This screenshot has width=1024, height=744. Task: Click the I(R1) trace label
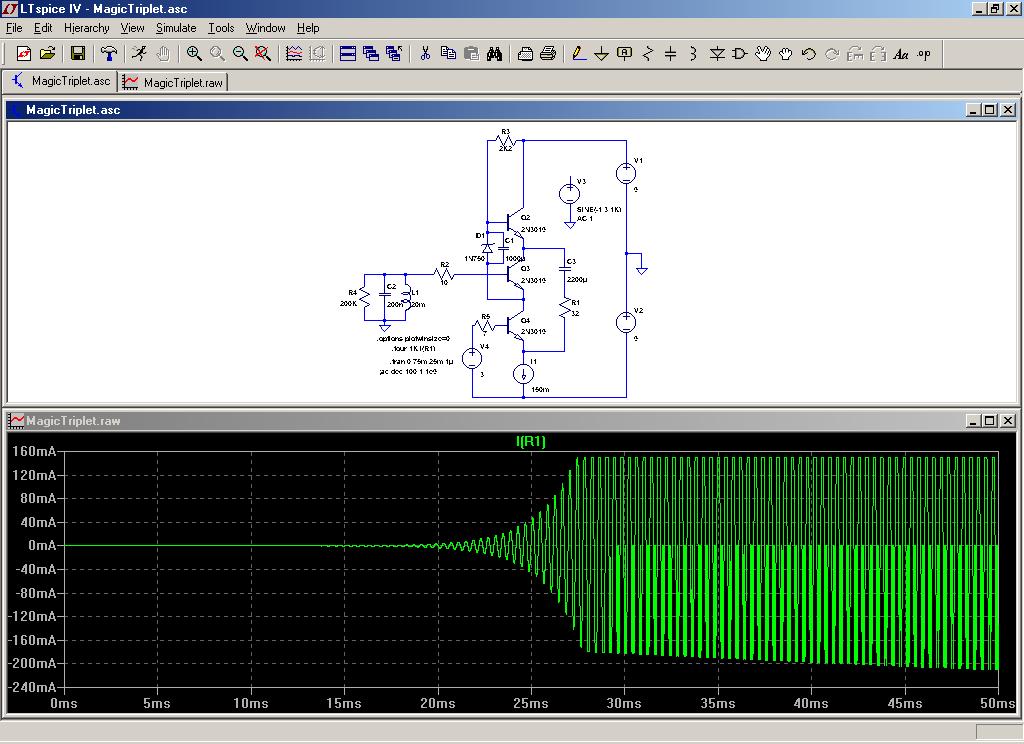pos(531,442)
